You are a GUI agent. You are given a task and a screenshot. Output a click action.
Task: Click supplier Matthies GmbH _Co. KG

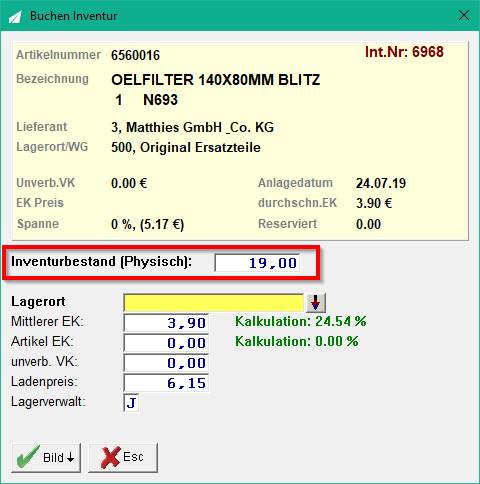coord(192,127)
